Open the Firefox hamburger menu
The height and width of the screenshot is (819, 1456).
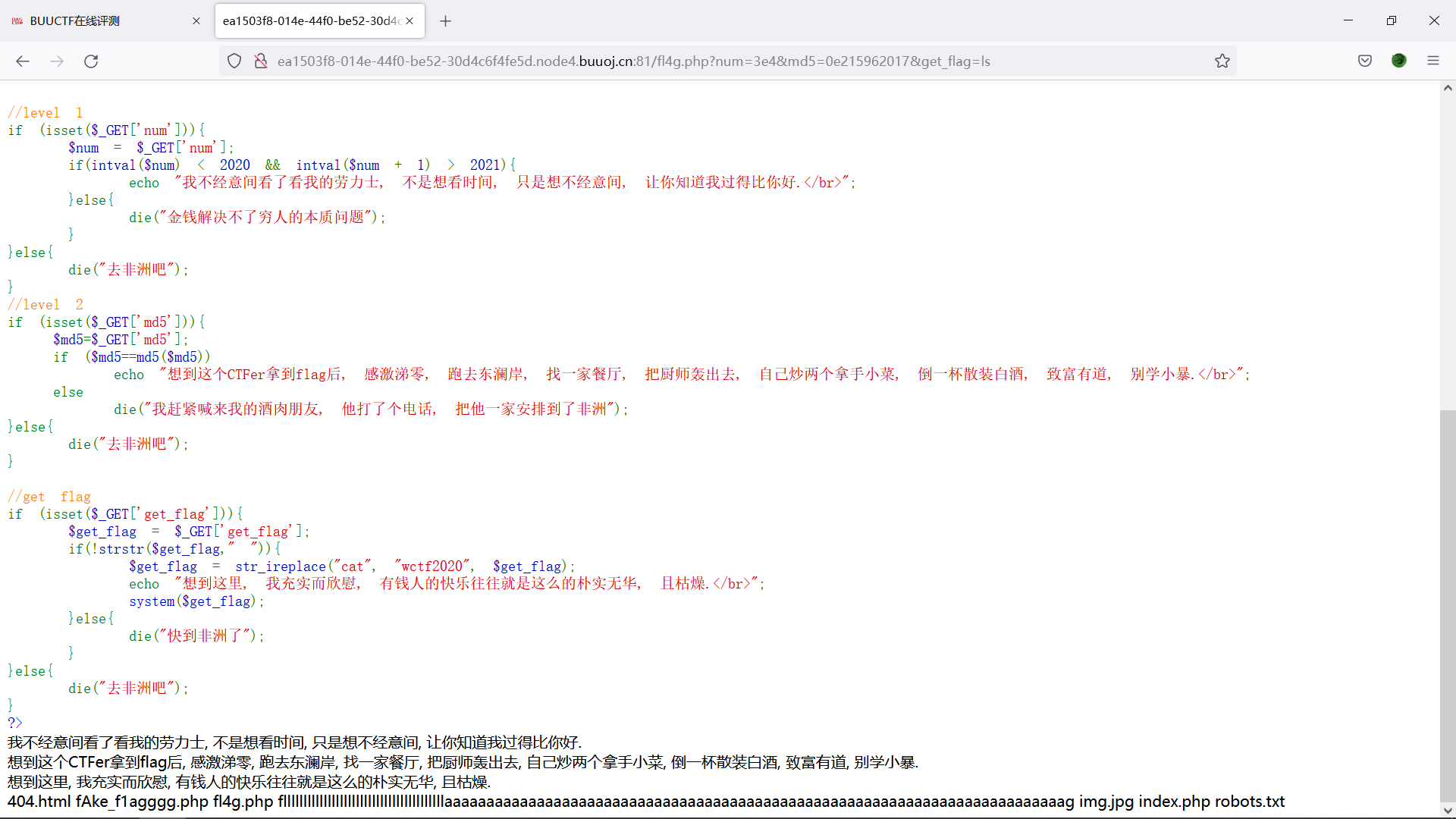(x=1433, y=61)
